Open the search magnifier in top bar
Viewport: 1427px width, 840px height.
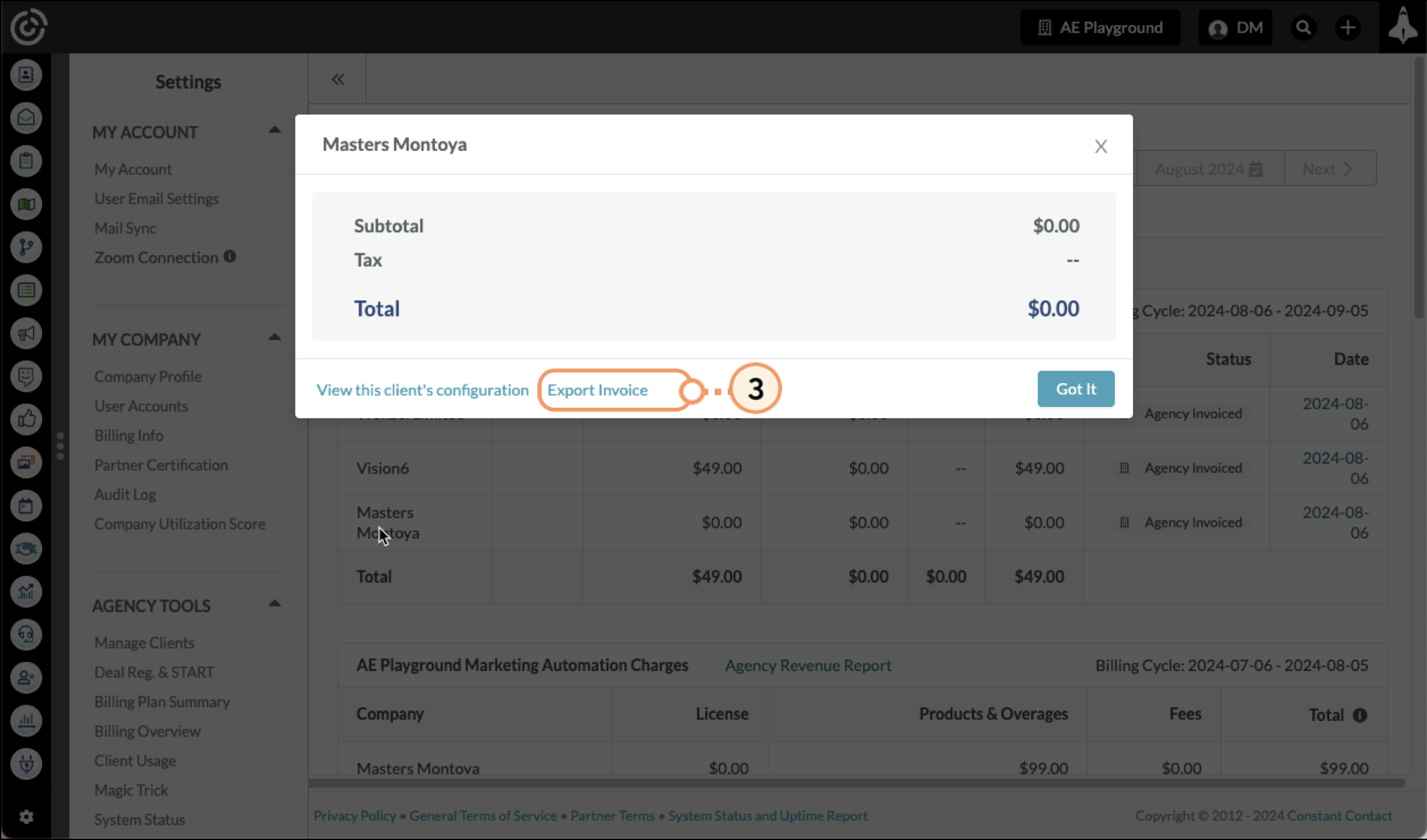click(1304, 28)
